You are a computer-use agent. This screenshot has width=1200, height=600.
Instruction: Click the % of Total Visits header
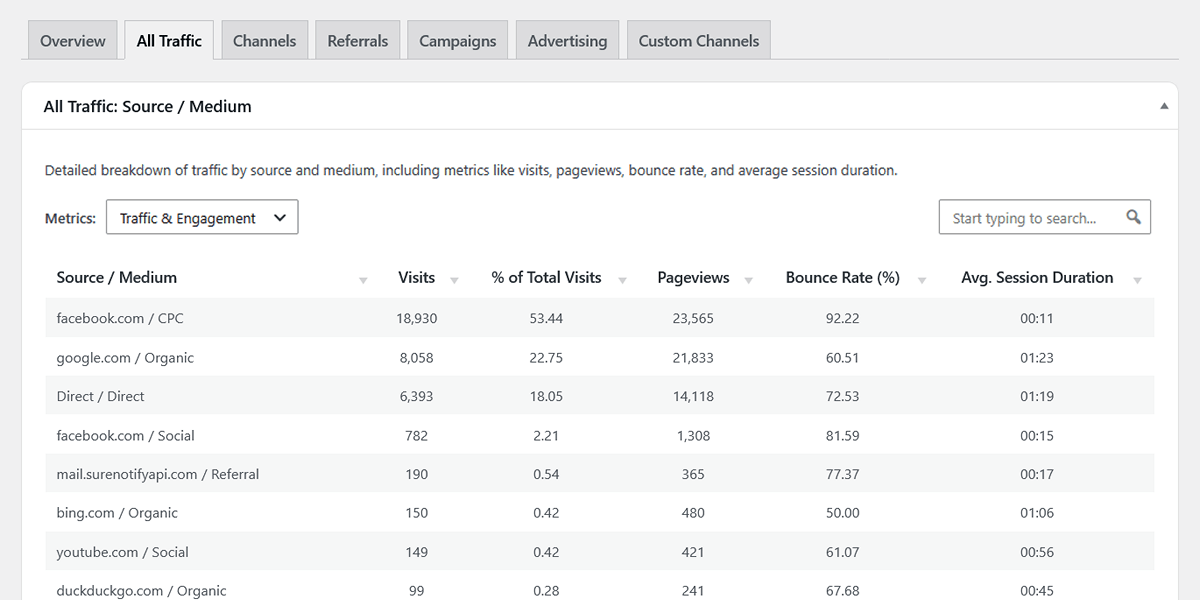(546, 278)
